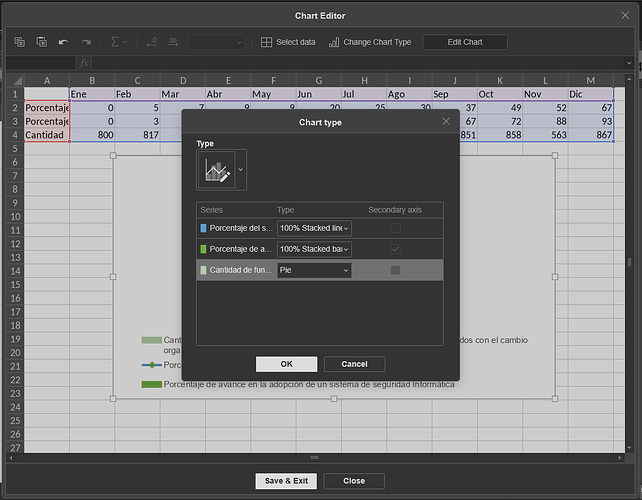Click the Copy icon in toolbar

[x=20, y=42]
